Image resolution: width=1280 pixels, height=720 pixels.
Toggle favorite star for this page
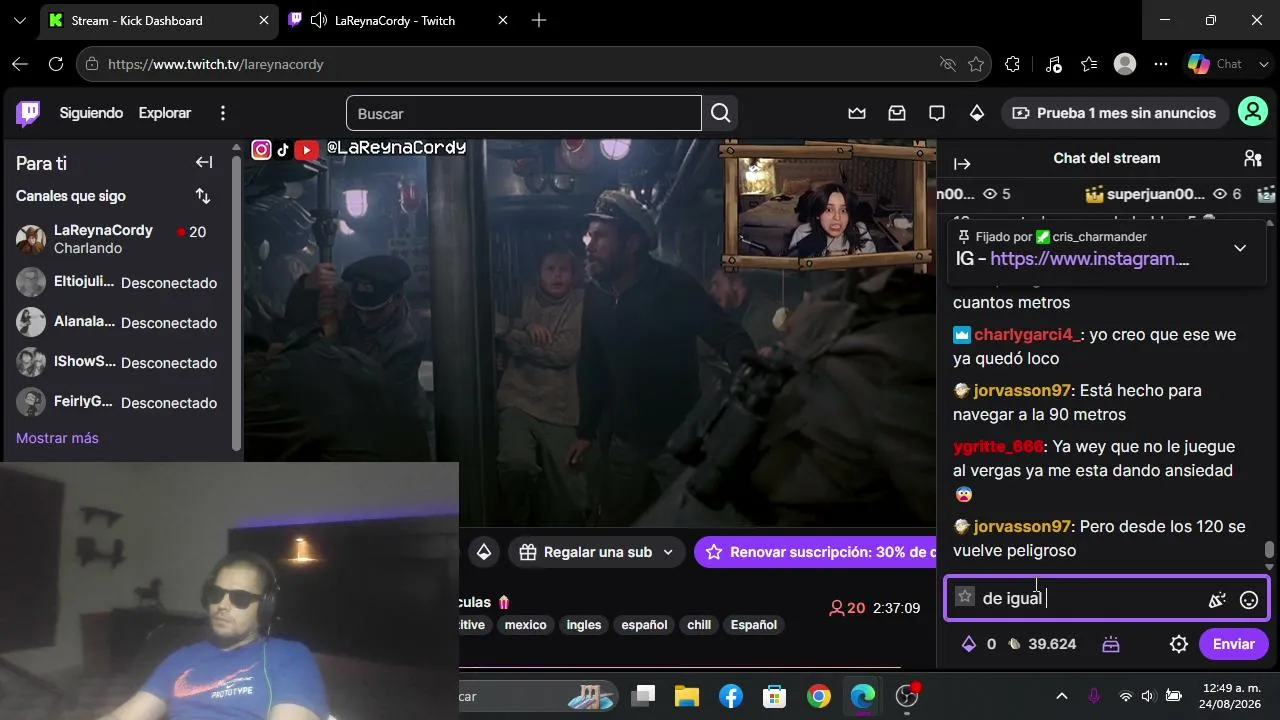pos(976,64)
